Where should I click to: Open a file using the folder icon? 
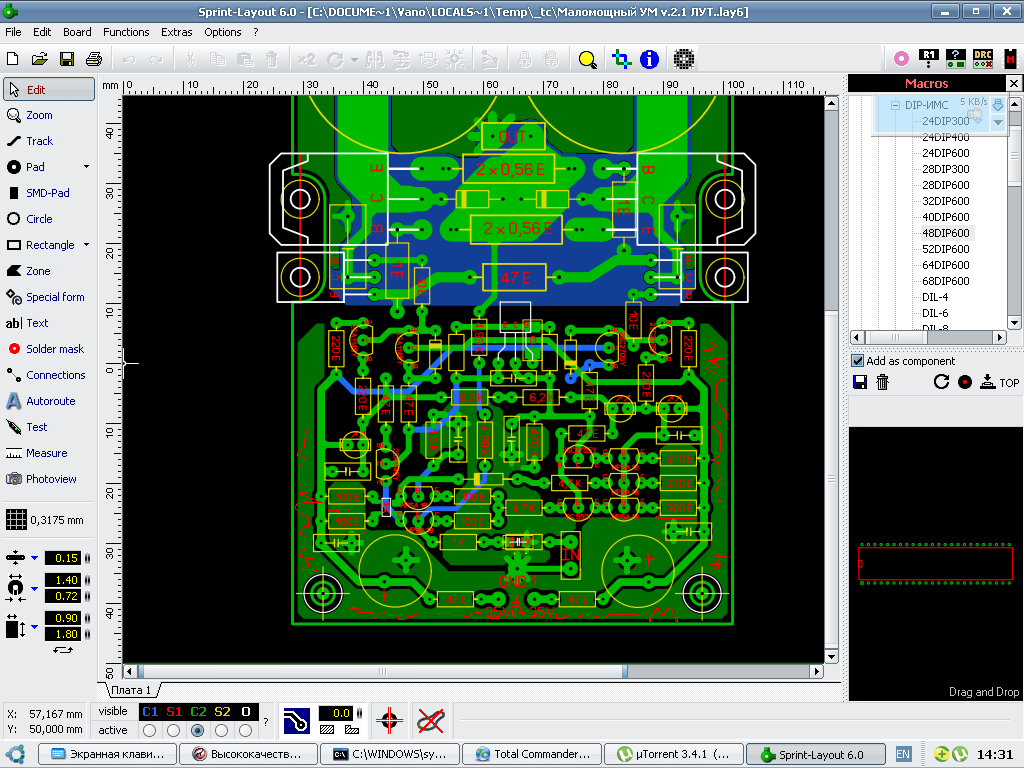(x=39, y=59)
